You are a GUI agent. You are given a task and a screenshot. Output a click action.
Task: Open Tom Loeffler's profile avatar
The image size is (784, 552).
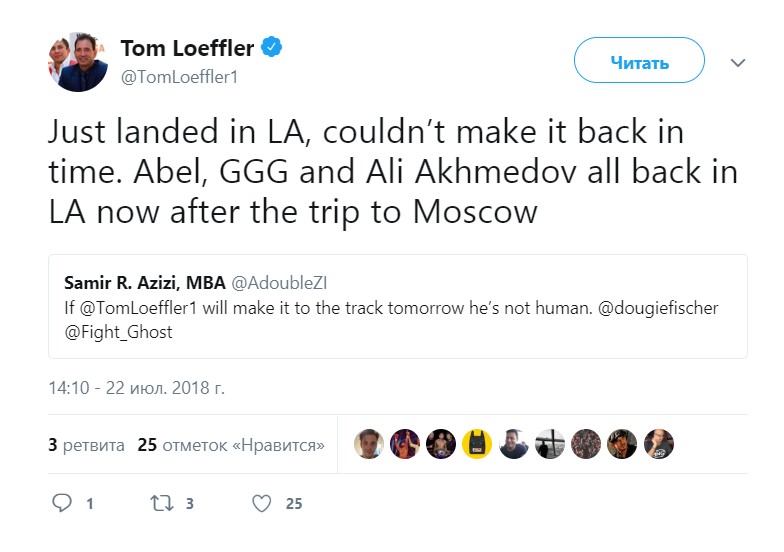(78, 62)
